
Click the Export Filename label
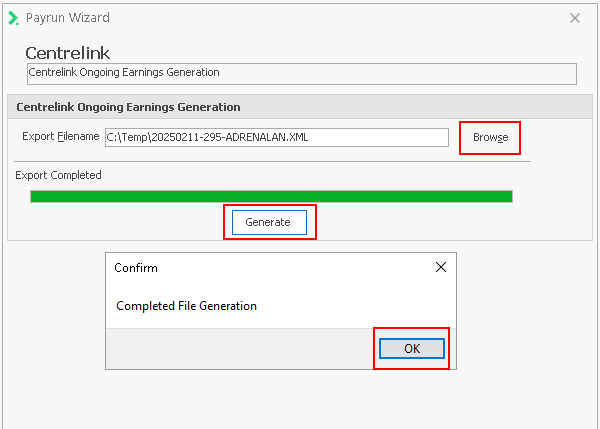click(61, 137)
